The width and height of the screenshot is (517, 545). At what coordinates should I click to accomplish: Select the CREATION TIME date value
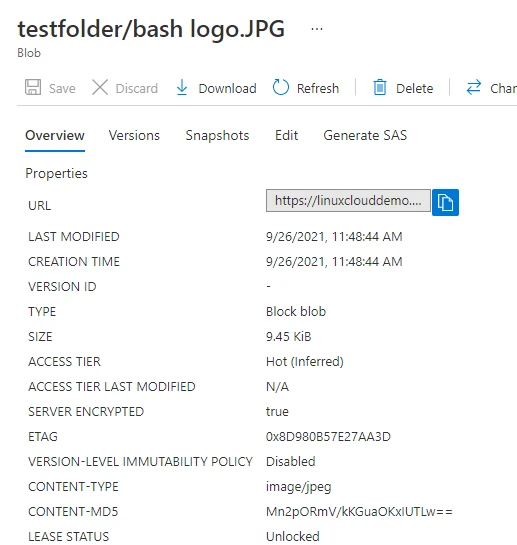(334, 262)
